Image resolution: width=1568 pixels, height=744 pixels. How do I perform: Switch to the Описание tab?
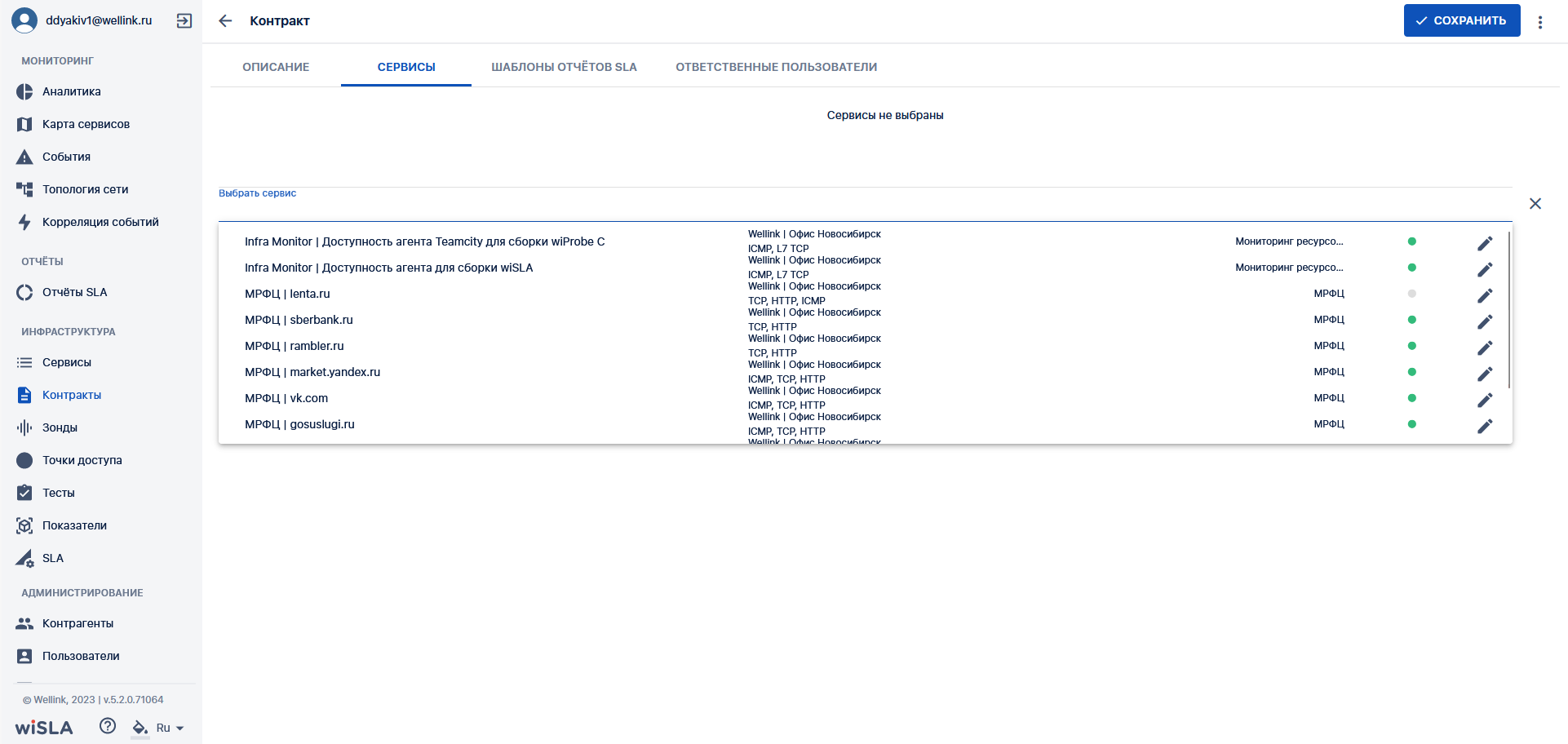276,67
